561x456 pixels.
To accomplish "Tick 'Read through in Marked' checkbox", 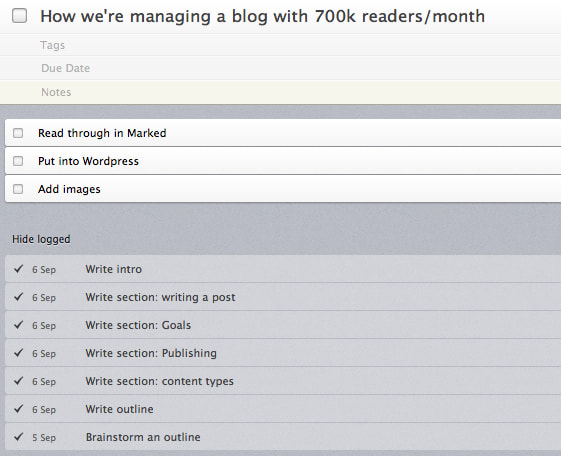I will (x=18, y=133).
